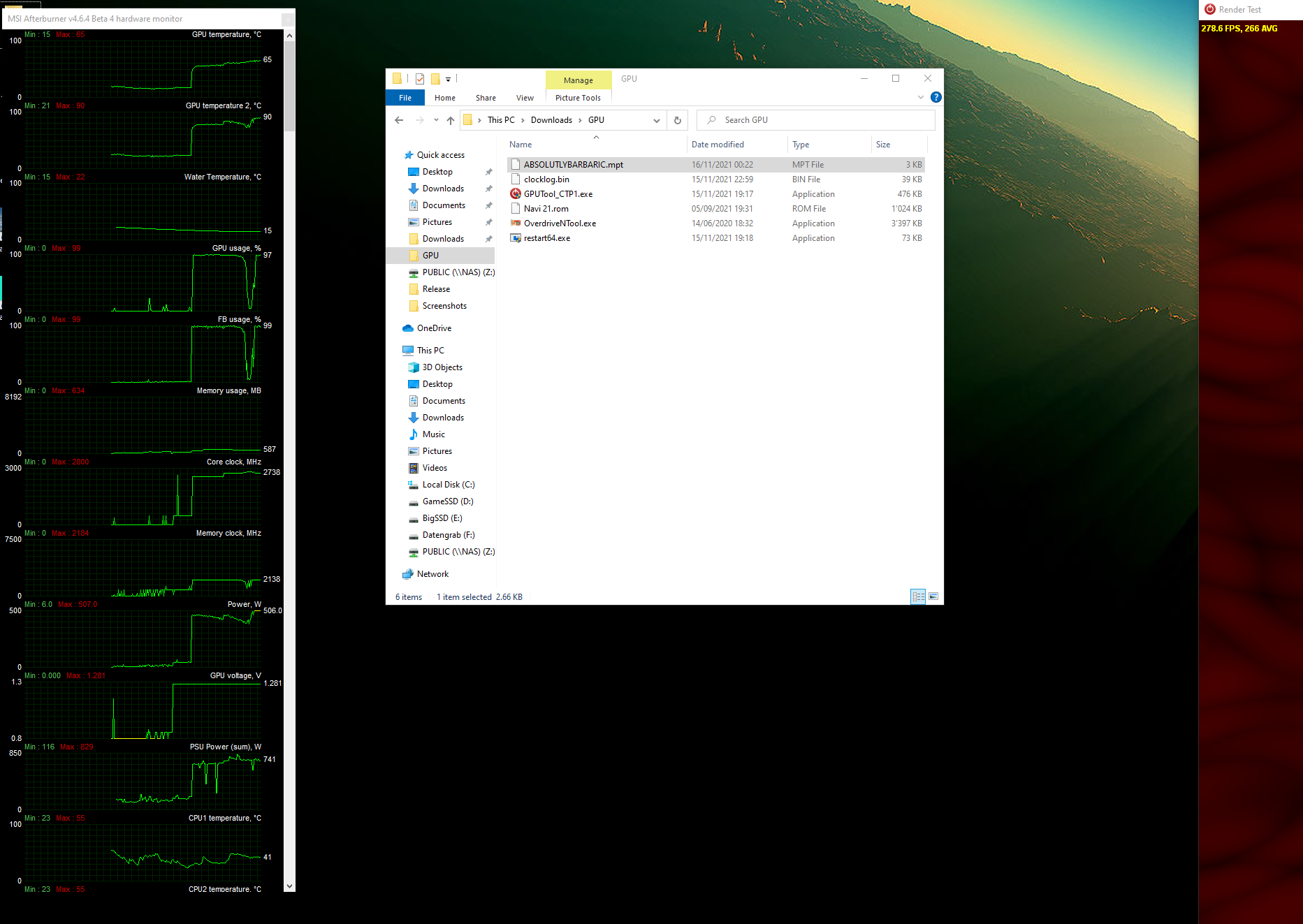
Task: Click chevron after Downloads in breadcrumb
Action: coord(580,120)
